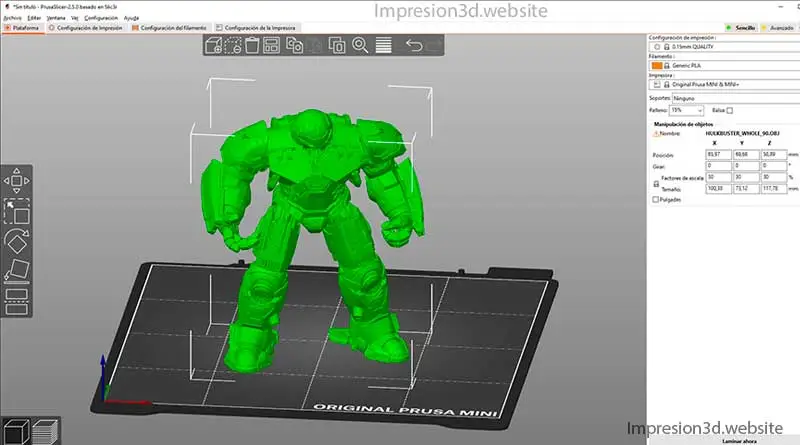
Task: Click the Posición Z input field
Action: (x=774, y=155)
